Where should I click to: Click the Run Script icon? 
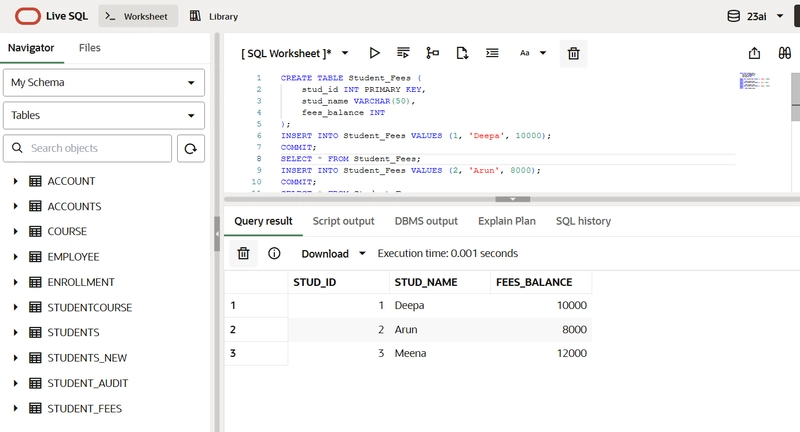tap(404, 53)
